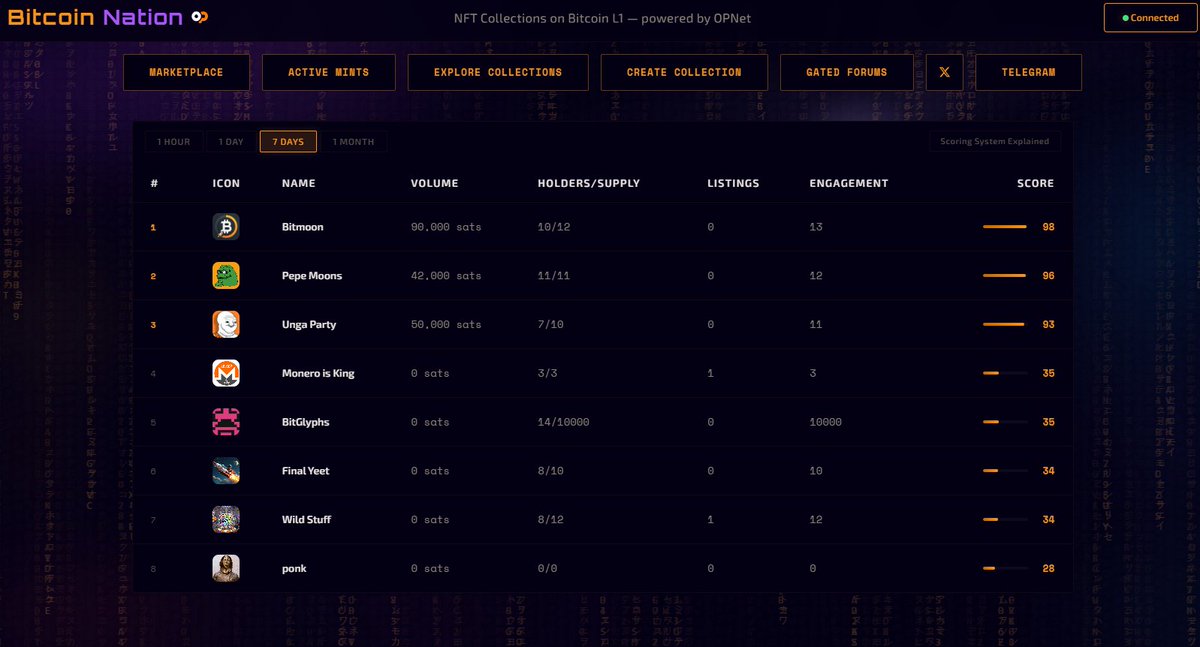The width and height of the screenshot is (1200, 647).
Task: Click the 93 score value
Action: pyautogui.click(x=1048, y=324)
